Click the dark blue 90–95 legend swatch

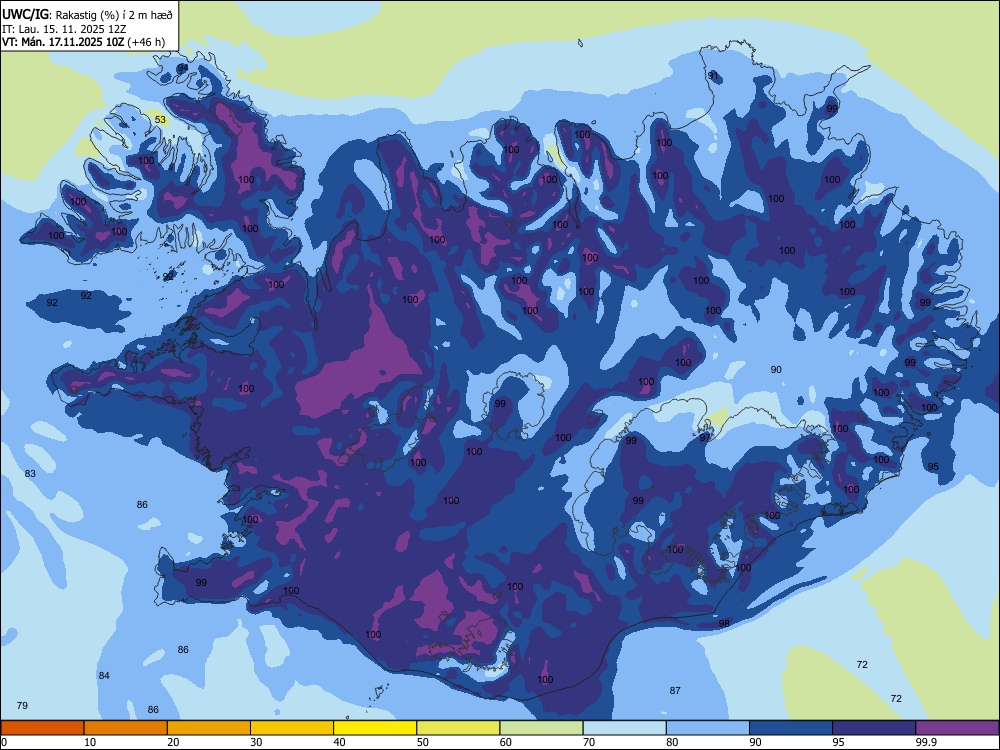[x=791, y=728]
